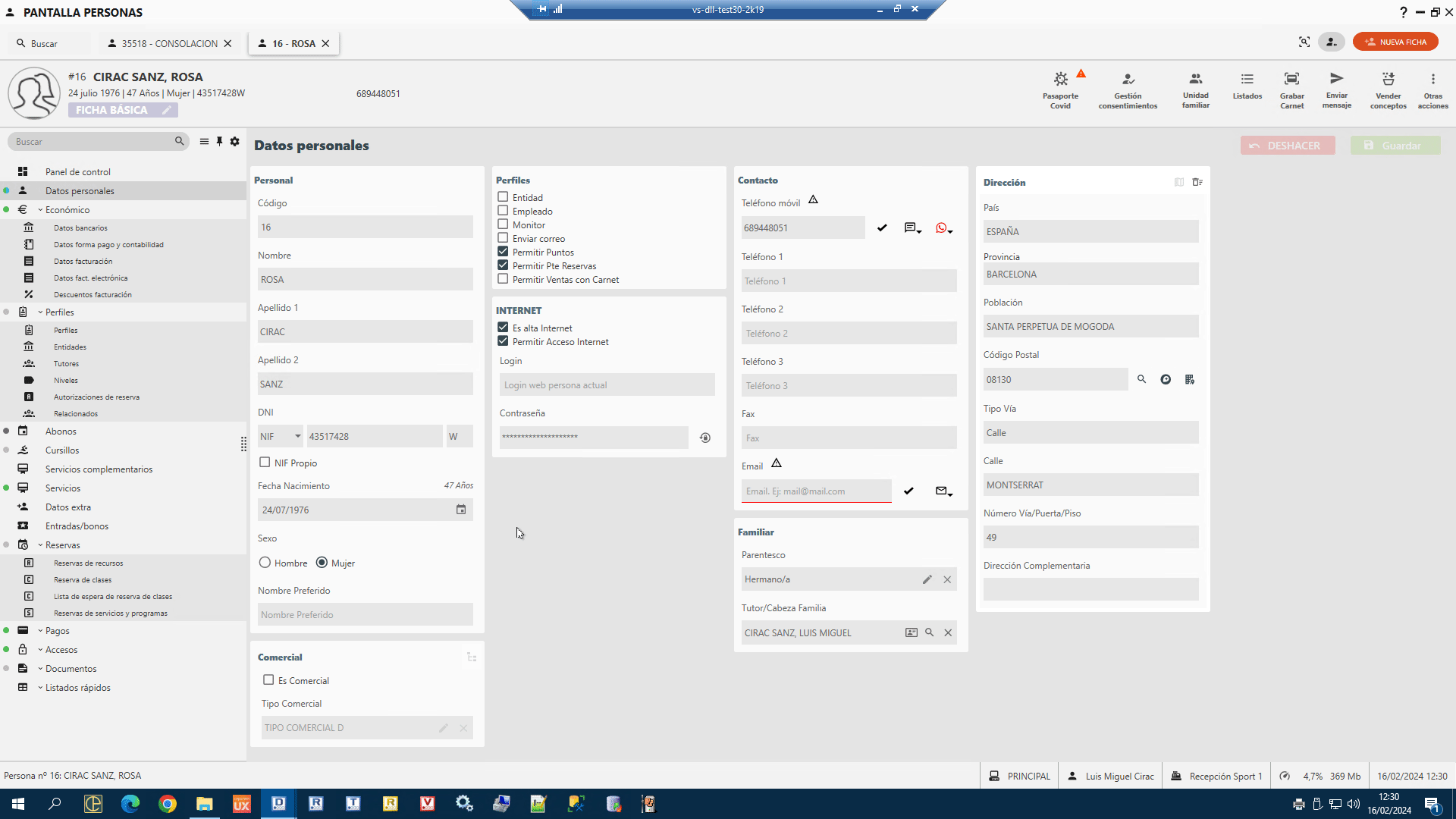Open the WhatsApp dropdown beside Teléfono móvil
The image size is (1456, 819).
point(943,228)
